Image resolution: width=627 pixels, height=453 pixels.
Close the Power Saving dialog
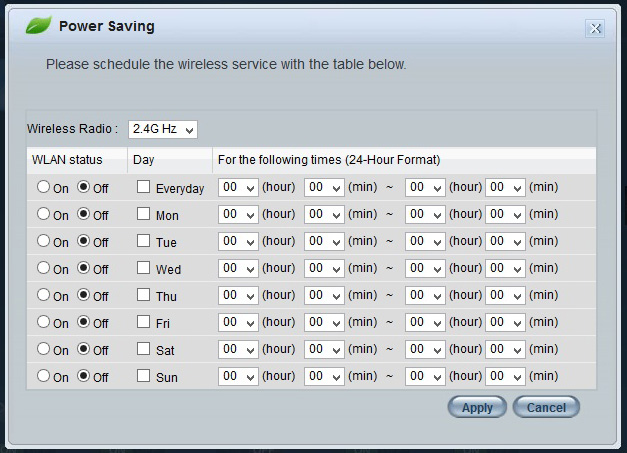(x=595, y=28)
